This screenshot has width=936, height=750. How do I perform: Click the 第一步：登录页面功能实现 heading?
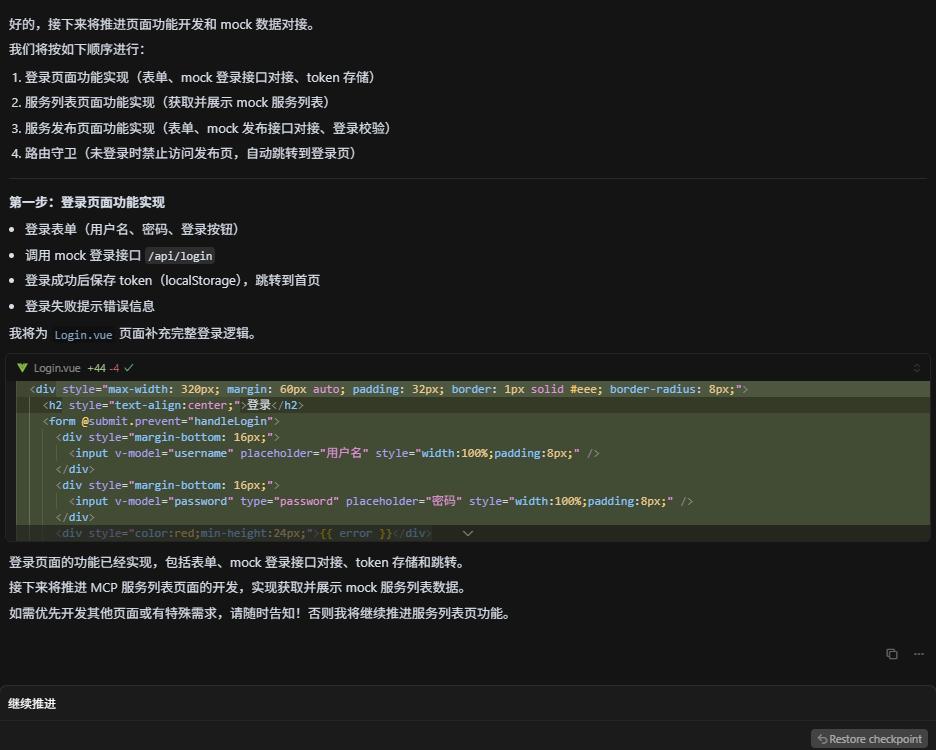[x=87, y=202]
